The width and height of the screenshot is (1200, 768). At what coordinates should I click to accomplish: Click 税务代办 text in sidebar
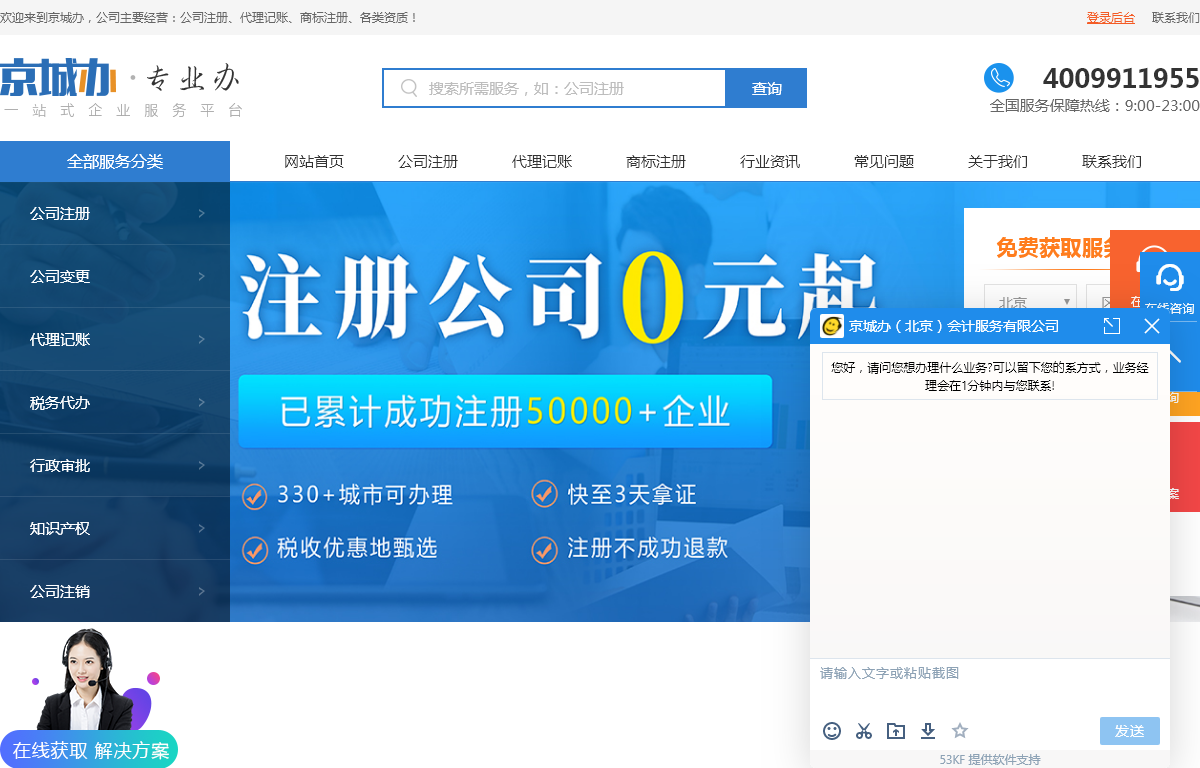coord(60,402)
